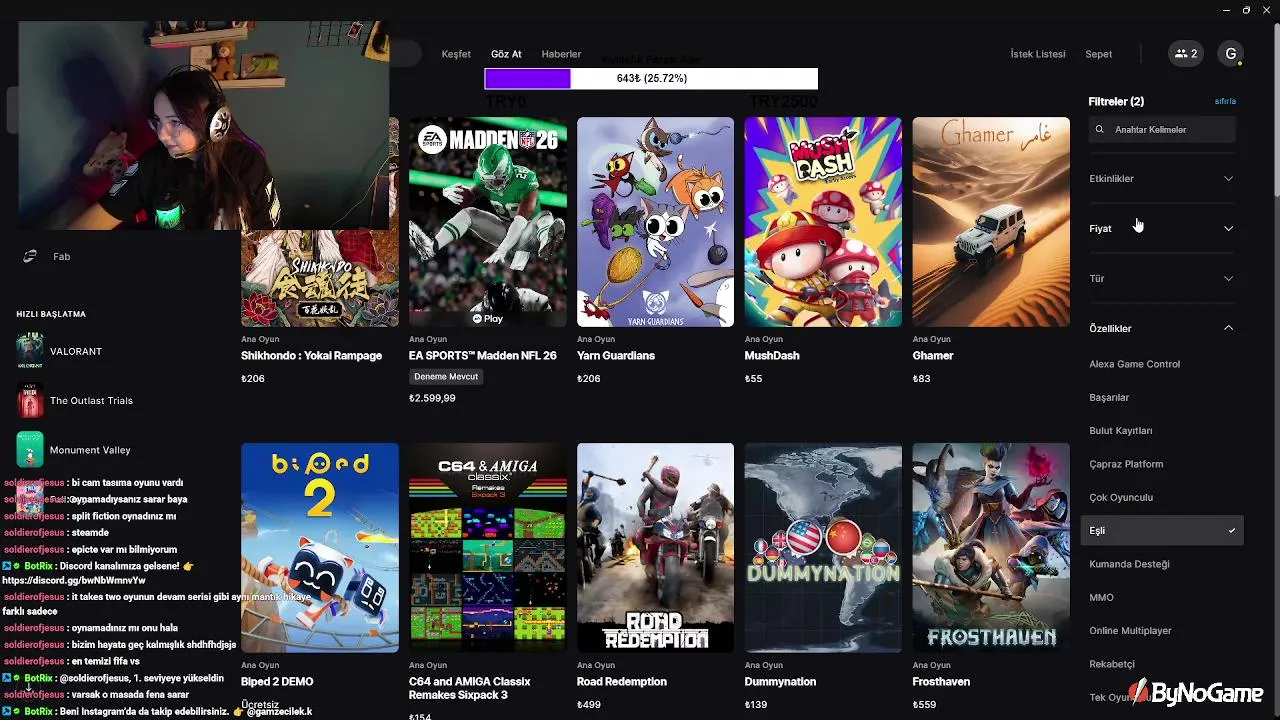Open the Dummynation game cover

[x=823, y=548]
